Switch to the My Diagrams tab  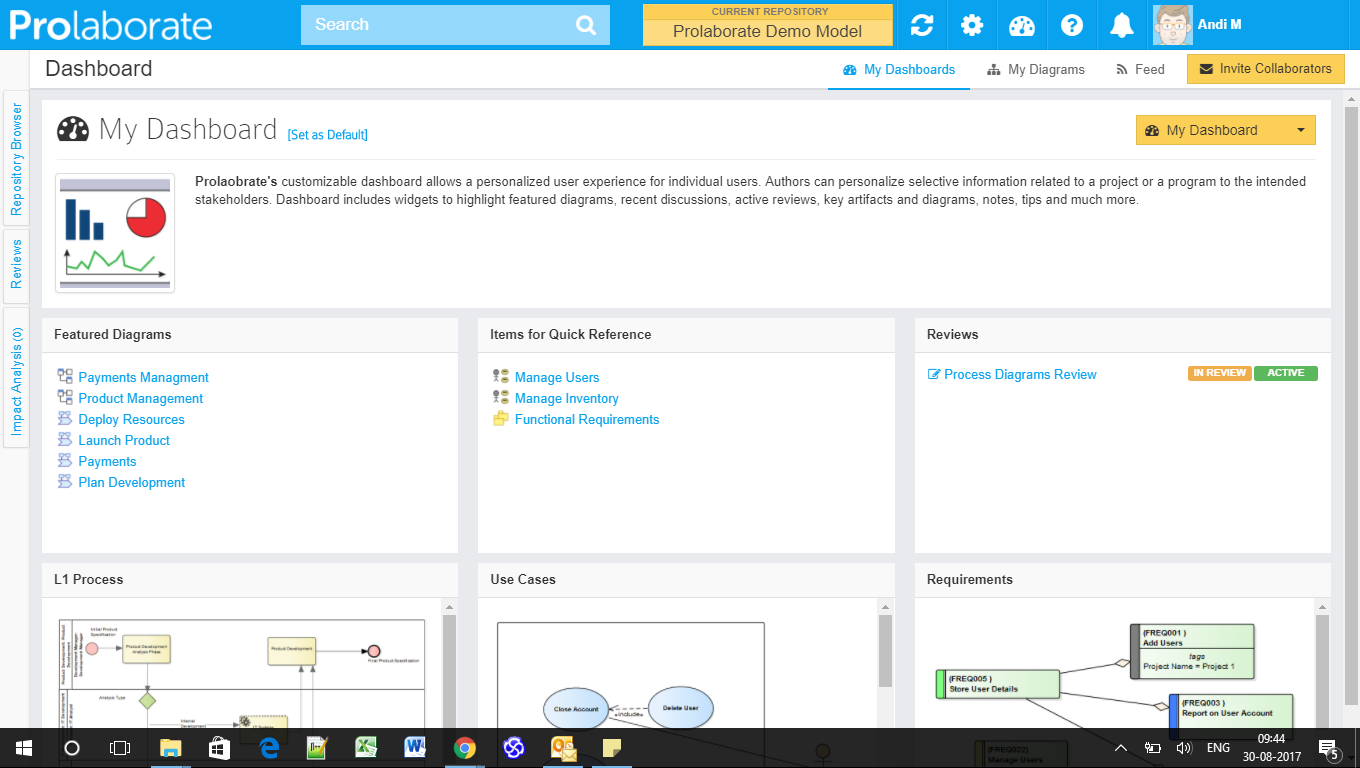pyautogui.click(x=1036, y=69)
